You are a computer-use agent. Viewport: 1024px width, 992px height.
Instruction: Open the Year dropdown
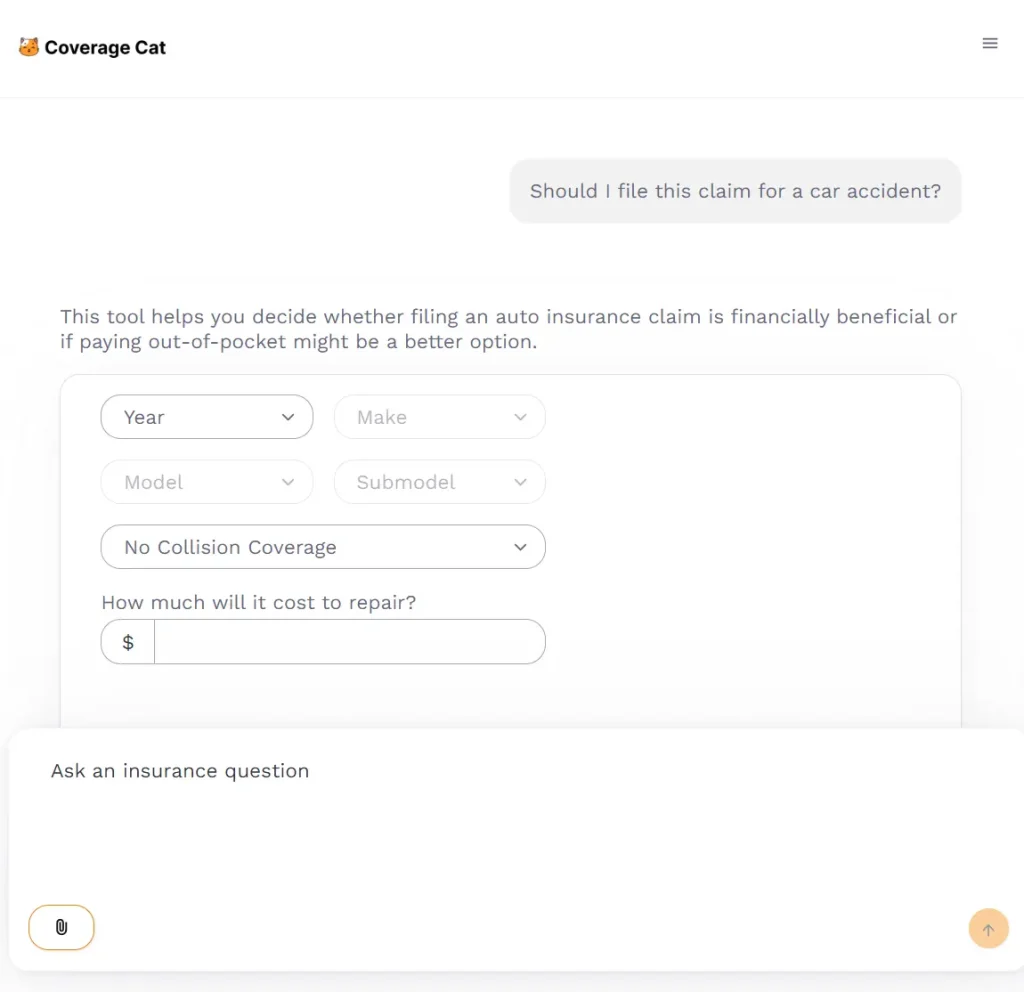[x=206, y=417]
